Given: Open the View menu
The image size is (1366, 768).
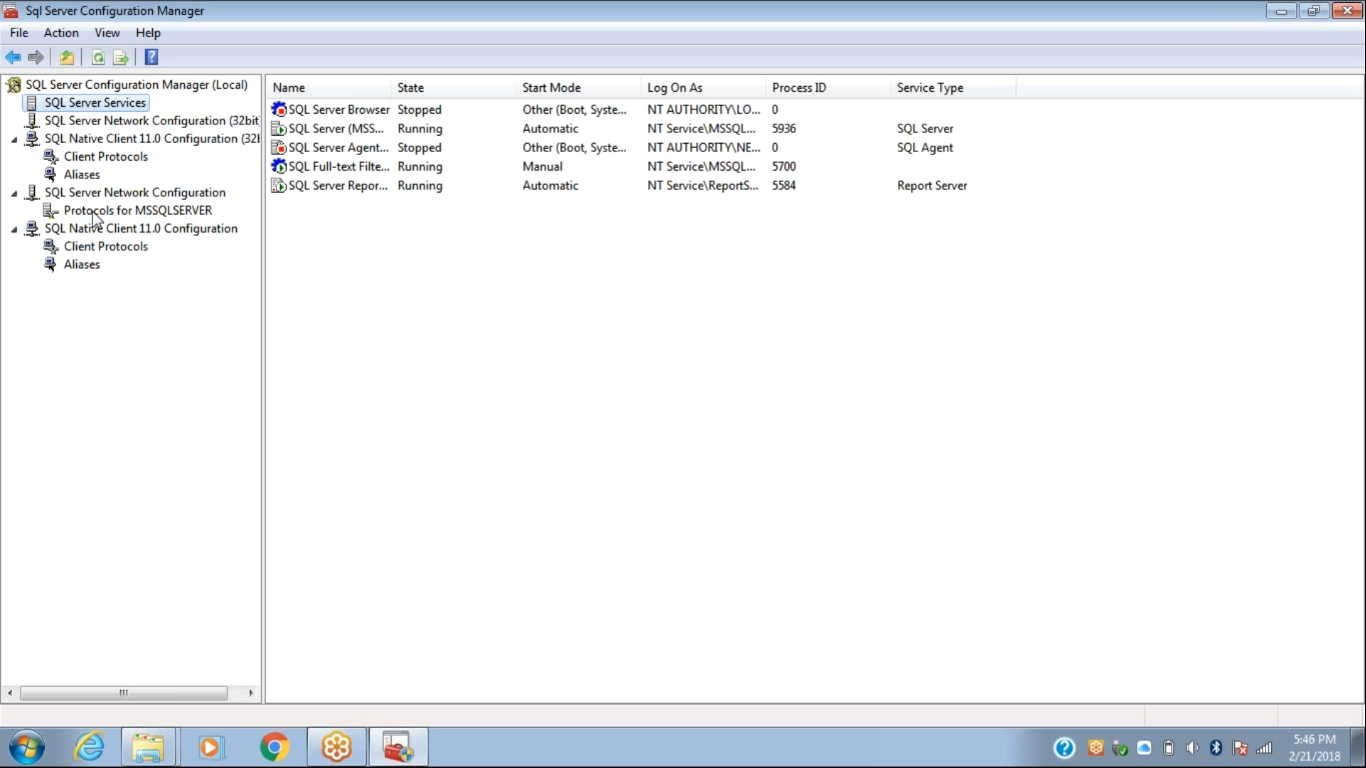Looking at the screenshot, I should click(107, 33).
